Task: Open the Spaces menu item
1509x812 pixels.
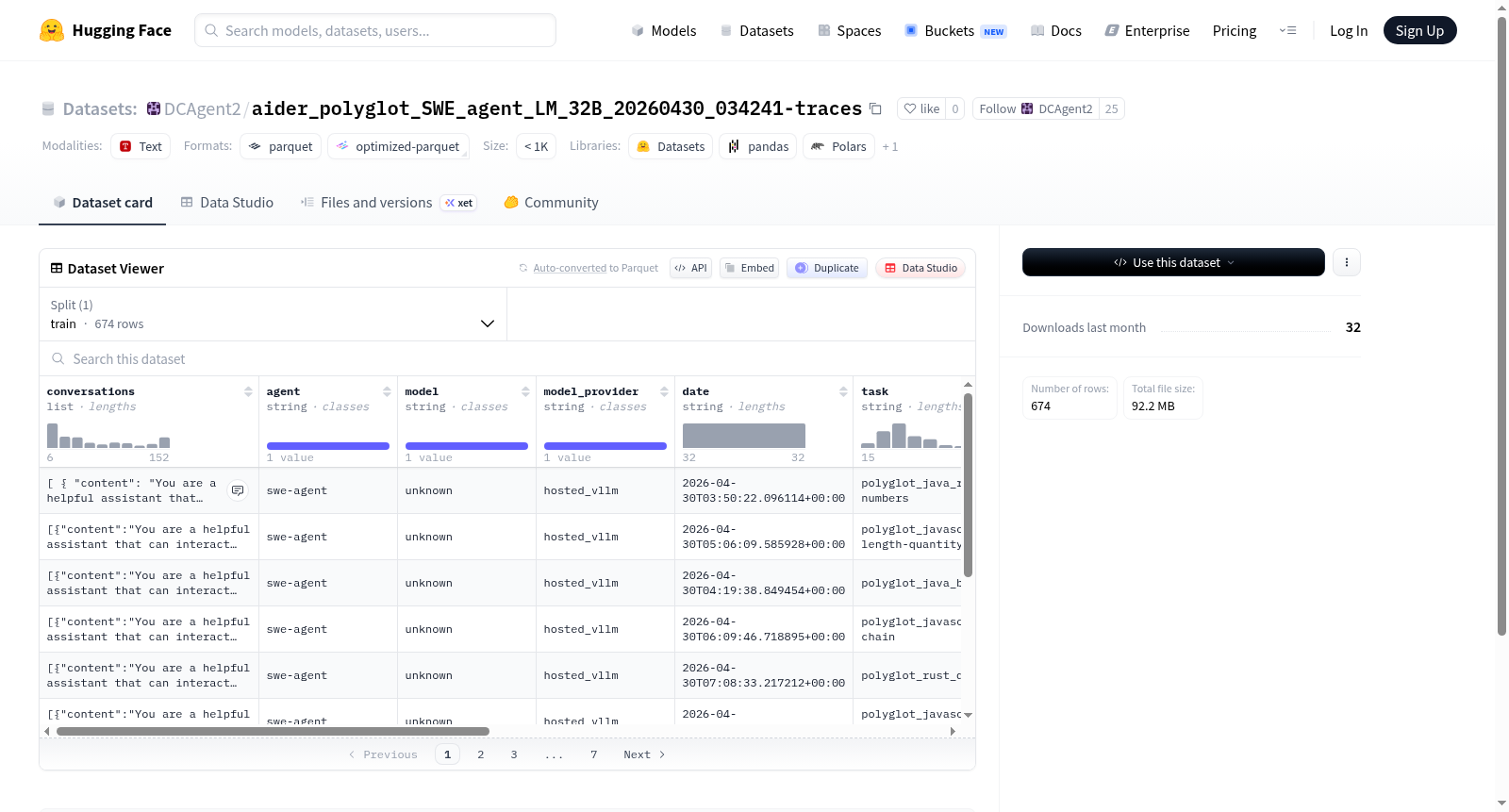Action: 849,30
